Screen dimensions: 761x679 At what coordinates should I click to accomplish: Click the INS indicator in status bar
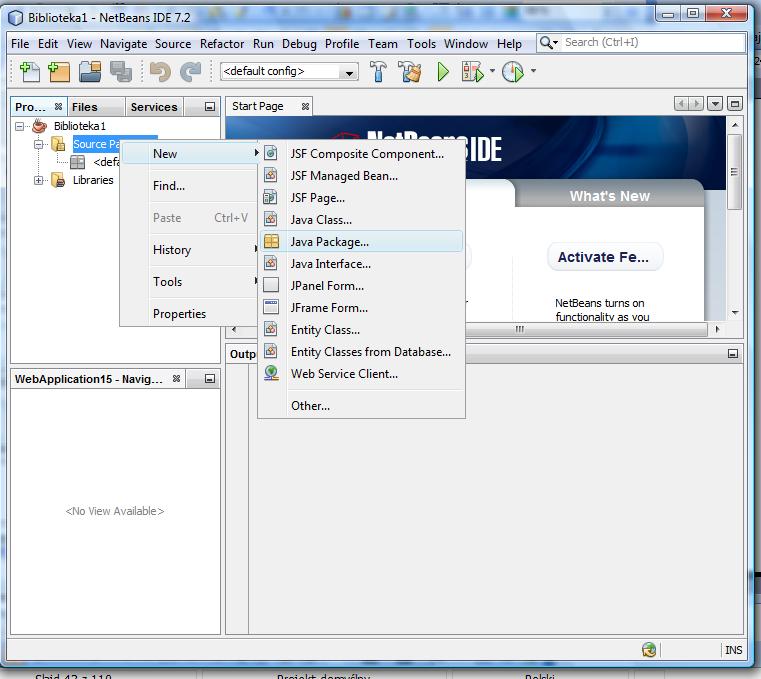pyautogui.click(x=733, y=650)
